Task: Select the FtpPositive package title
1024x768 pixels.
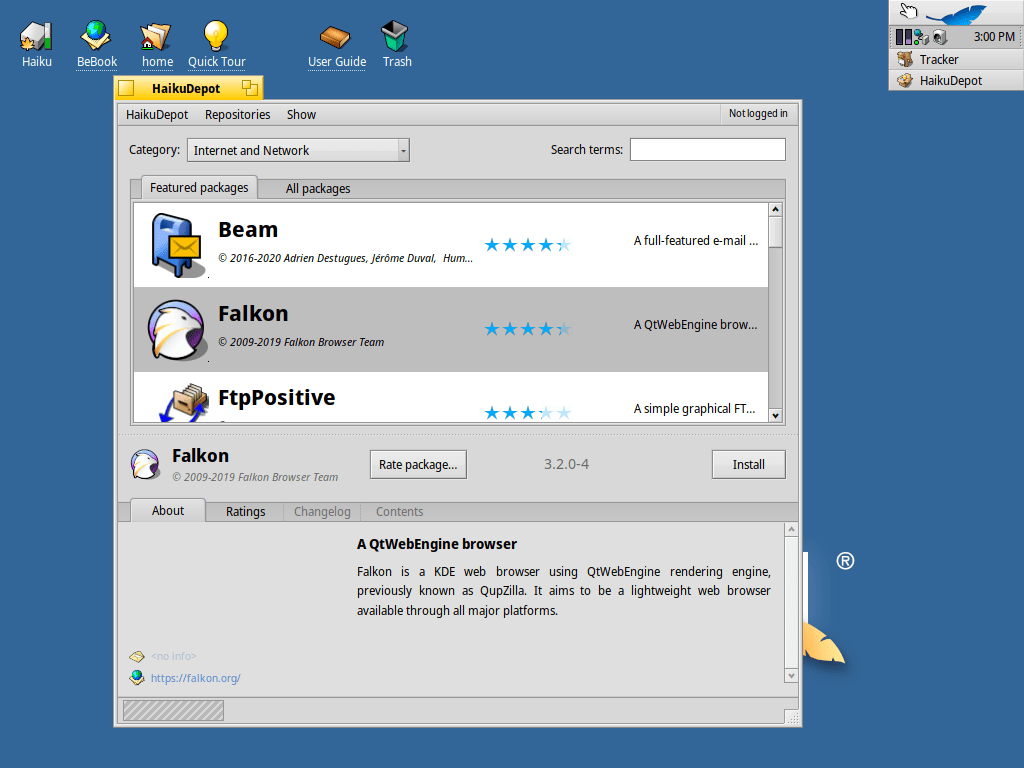Action: click(276, 398)
